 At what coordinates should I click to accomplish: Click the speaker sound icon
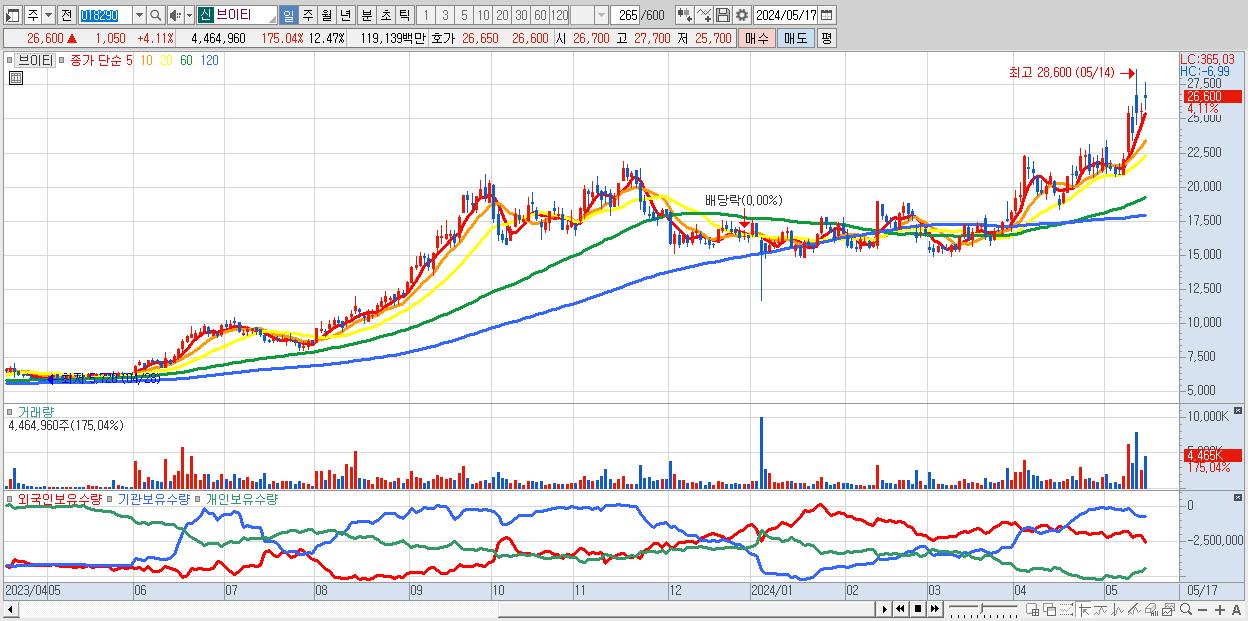[175, 15]
